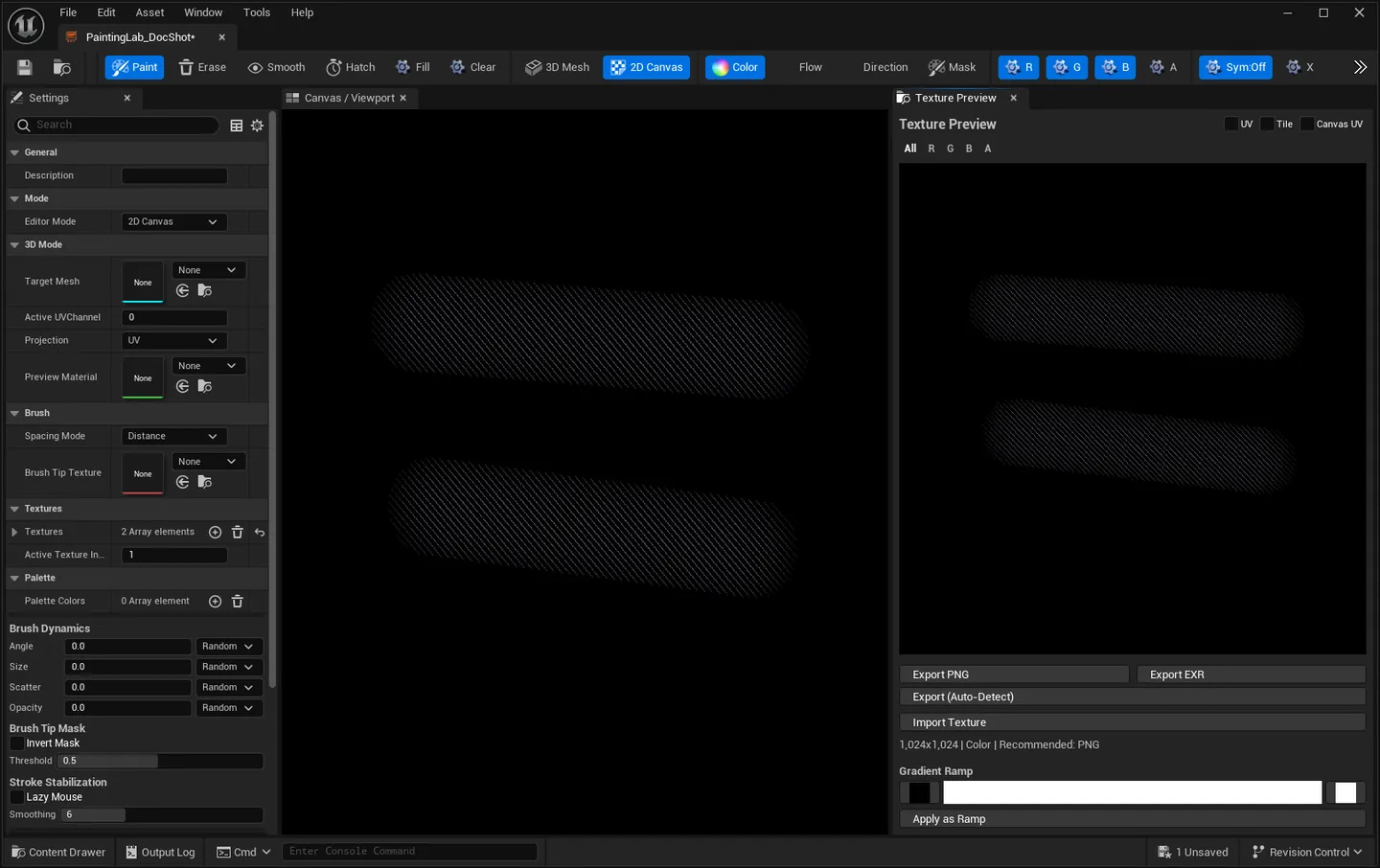Open the Angle Random dropdown
Image resolution: width=1380 pixels, height=868 pixels.
click(228, 647)
